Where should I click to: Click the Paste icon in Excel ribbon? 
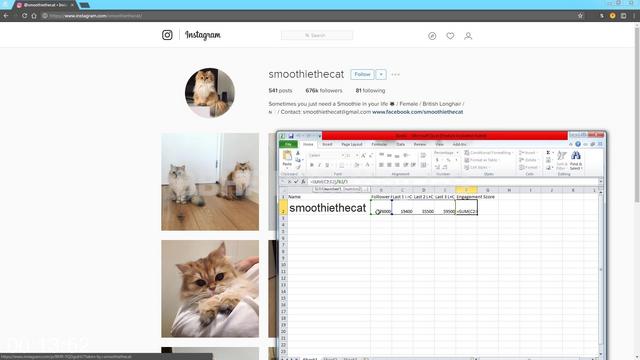point(287,156)
